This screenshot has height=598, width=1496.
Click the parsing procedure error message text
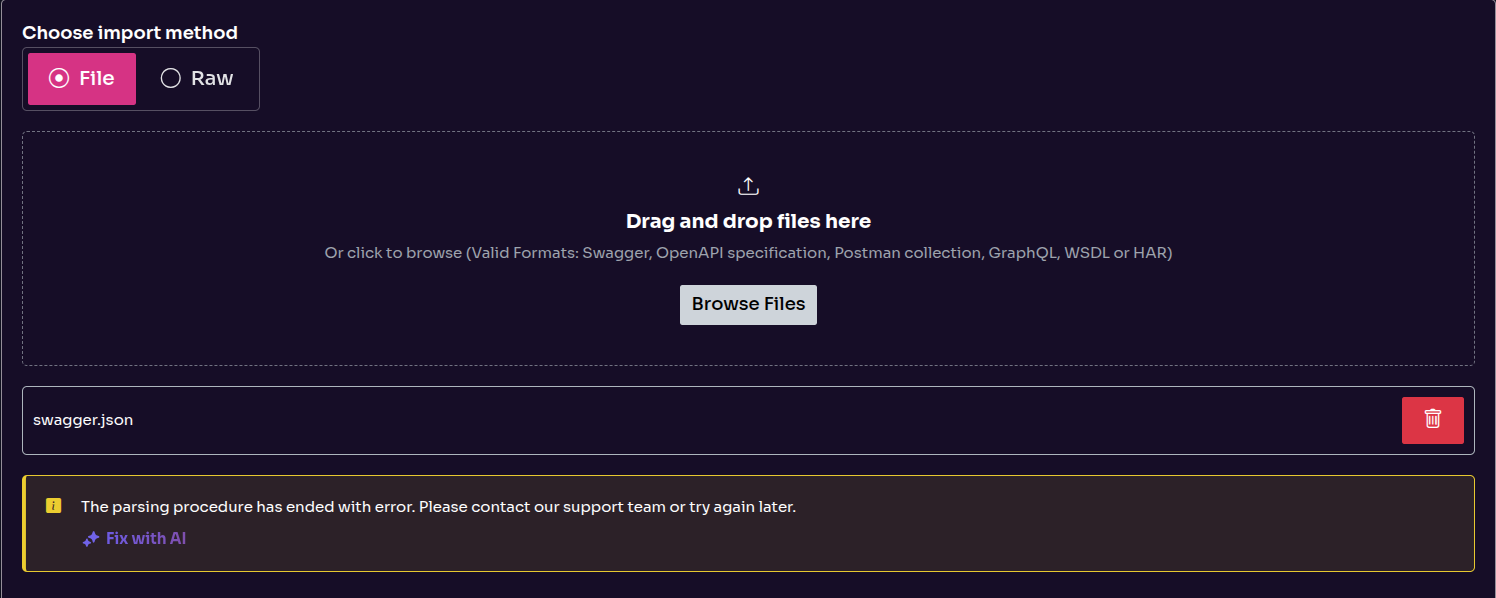(x=438, y=507)
